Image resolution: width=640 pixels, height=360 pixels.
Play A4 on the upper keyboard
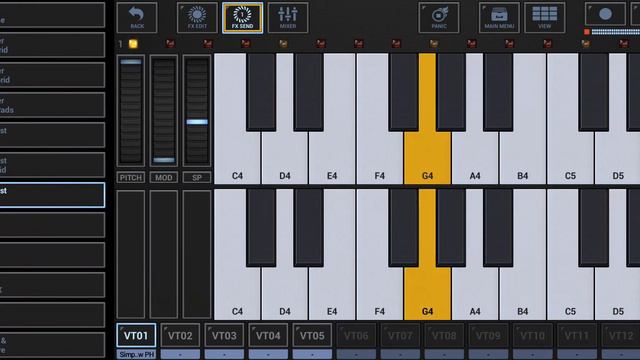(x=475, y=159)
